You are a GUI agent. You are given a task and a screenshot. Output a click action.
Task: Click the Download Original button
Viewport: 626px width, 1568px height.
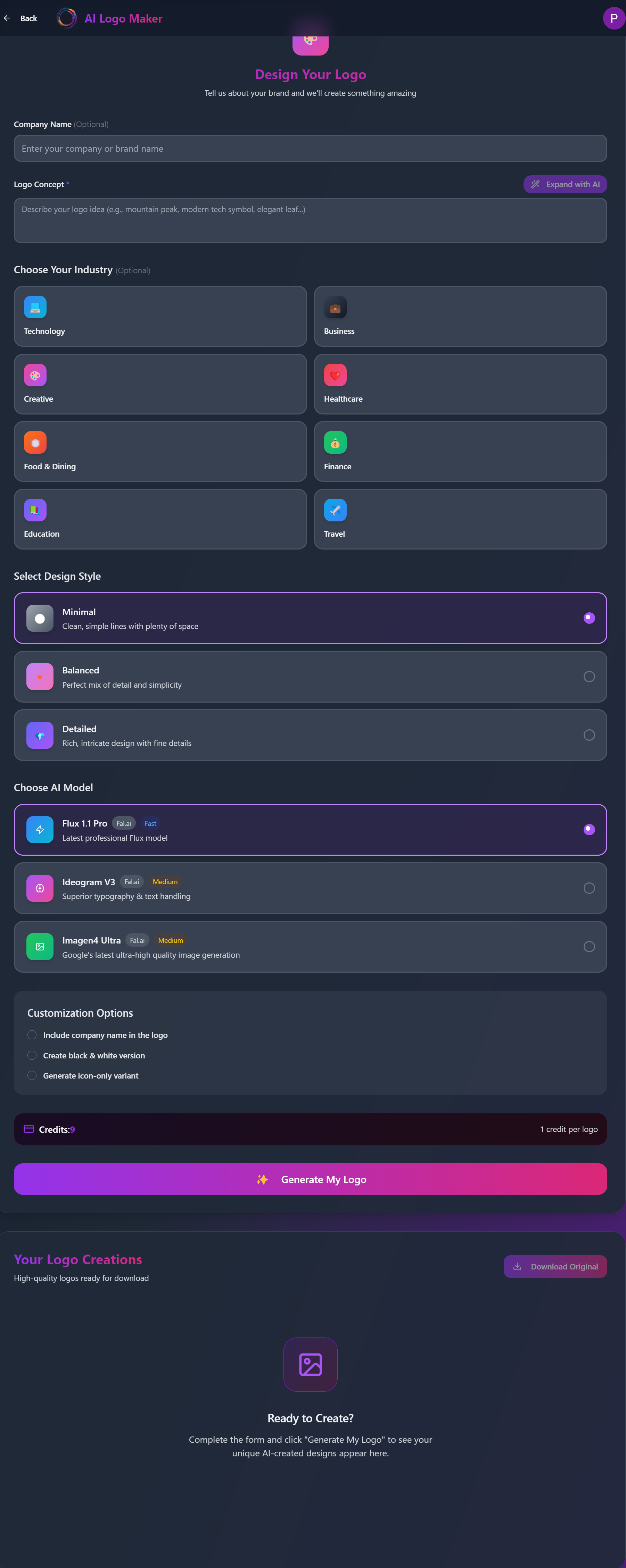(x=555, y=1266)
